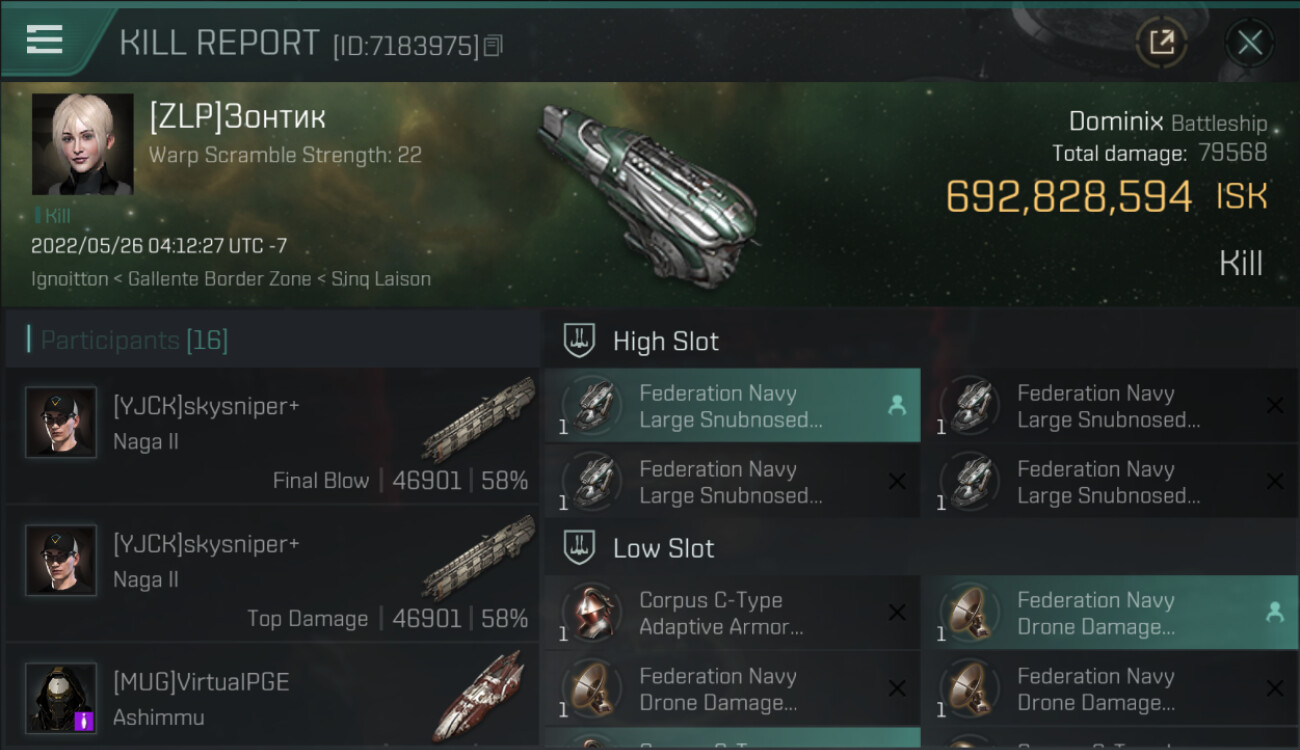Viewport: 1300px width, 750px height.
Task: Close the kill report window
Action: pyautogui.click(x=1249, y=42)
